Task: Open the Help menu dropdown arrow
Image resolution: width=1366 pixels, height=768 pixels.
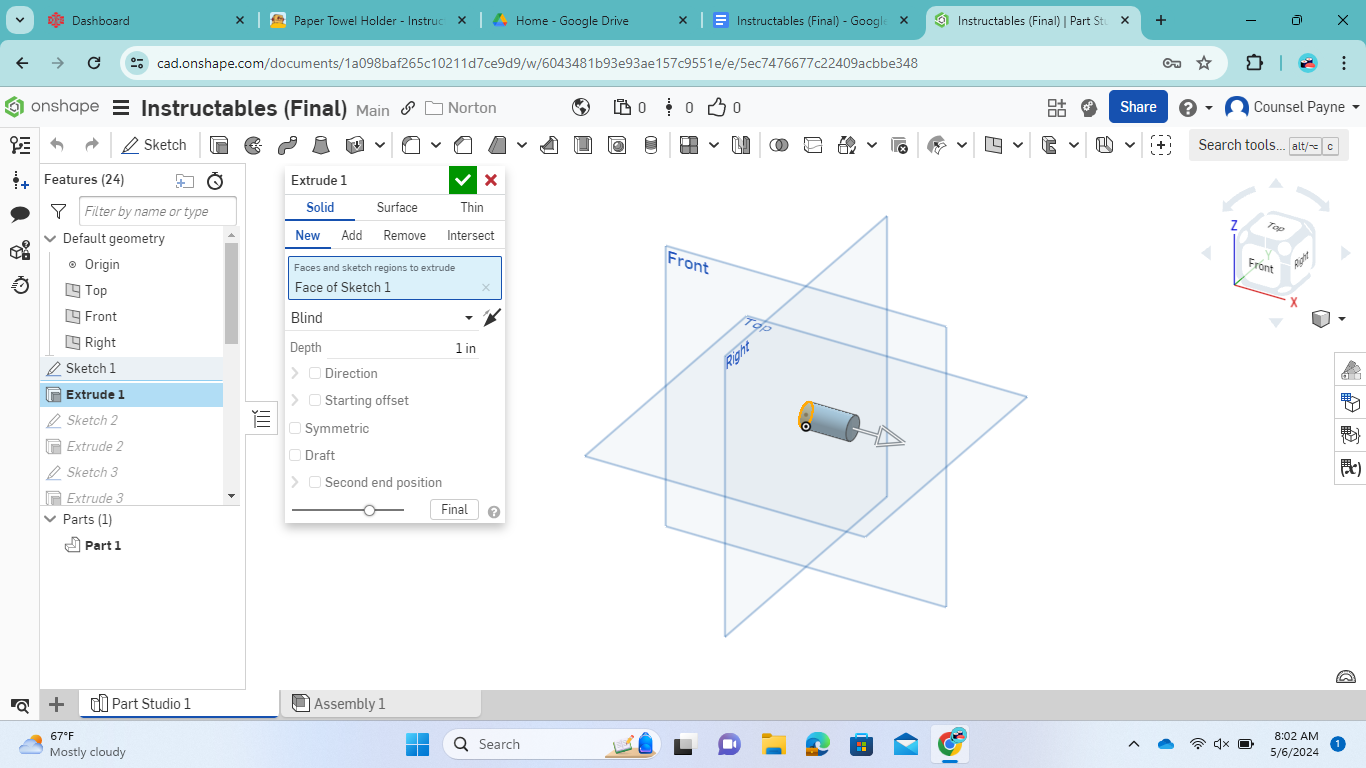Action: 1208,108
